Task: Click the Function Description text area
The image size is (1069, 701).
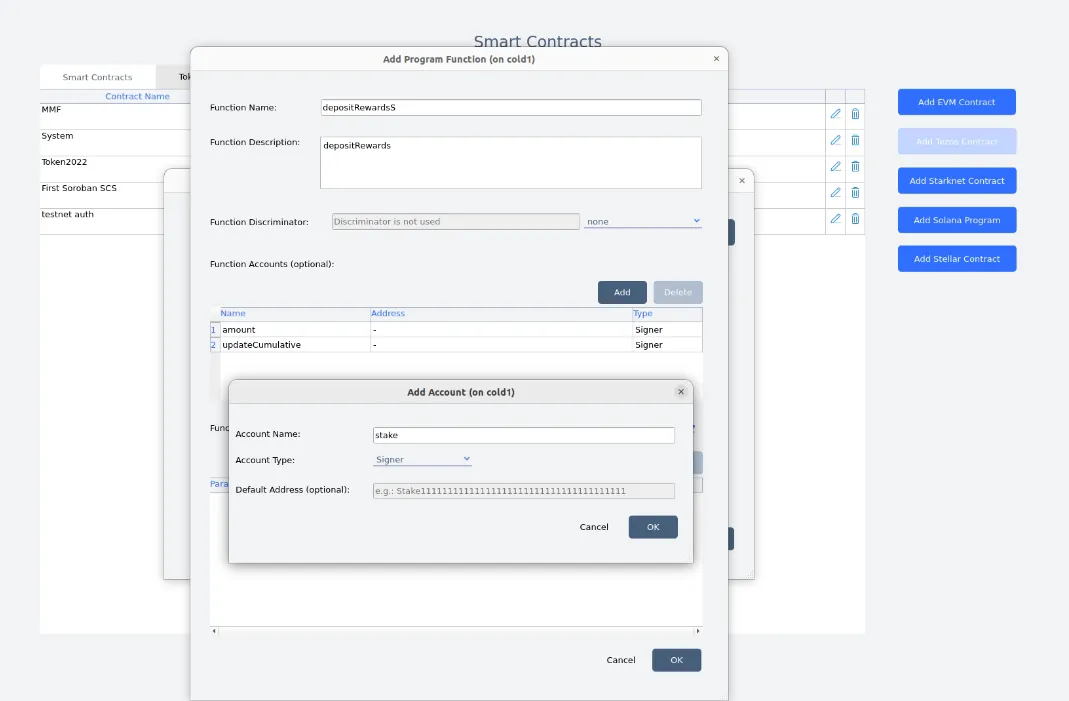Action: (511, 162)
